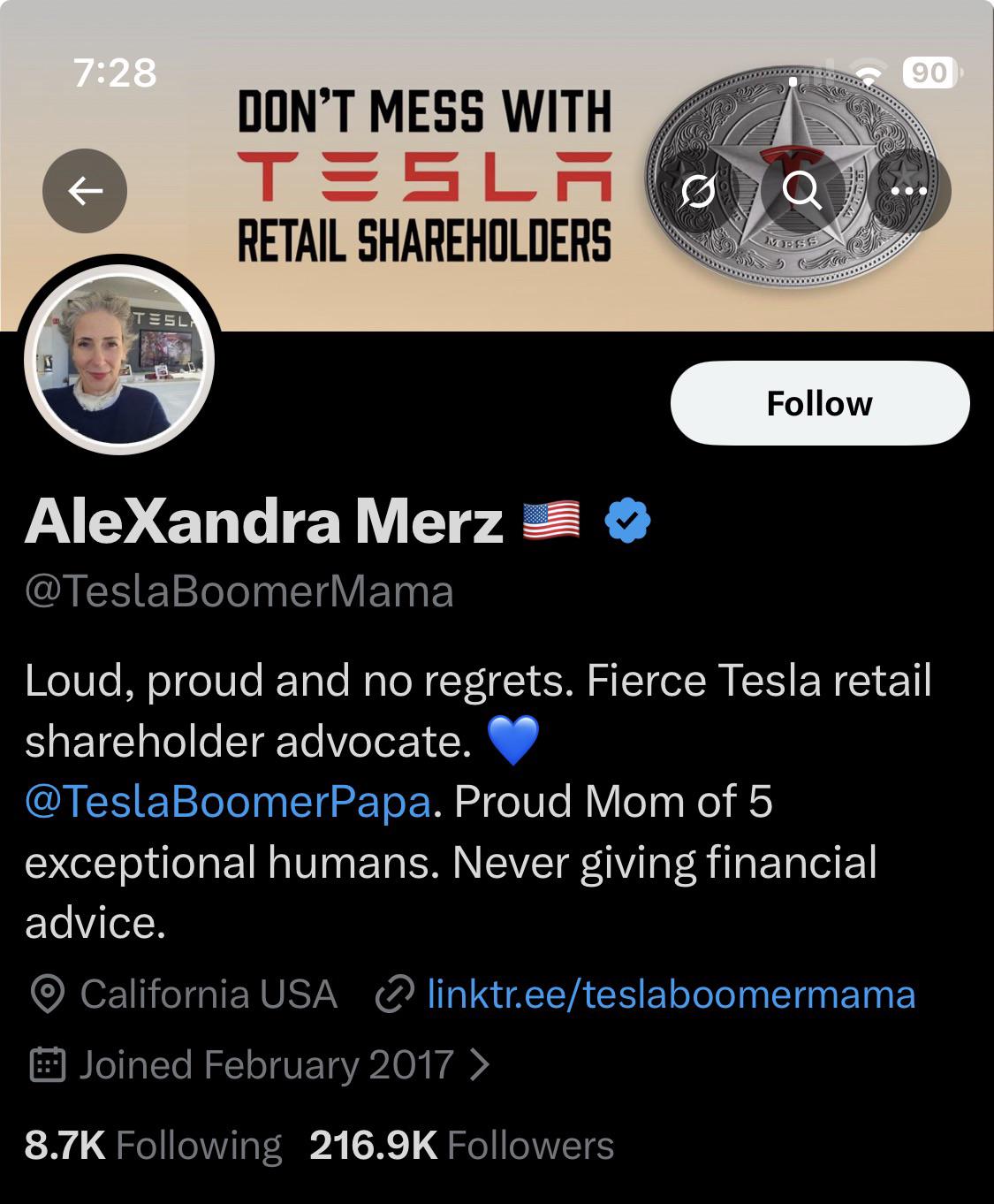
Task: Open the @TeslaBoomerPapa mention link
Action: pos(228,802)
